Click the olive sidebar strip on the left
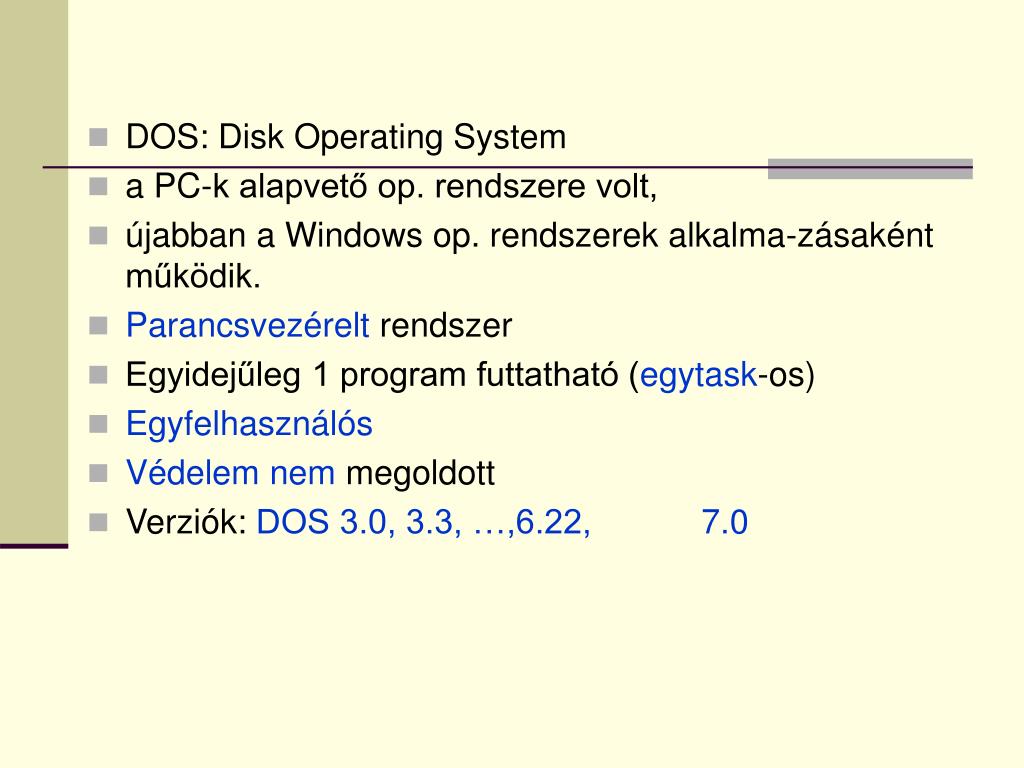 tap(34, 272)
